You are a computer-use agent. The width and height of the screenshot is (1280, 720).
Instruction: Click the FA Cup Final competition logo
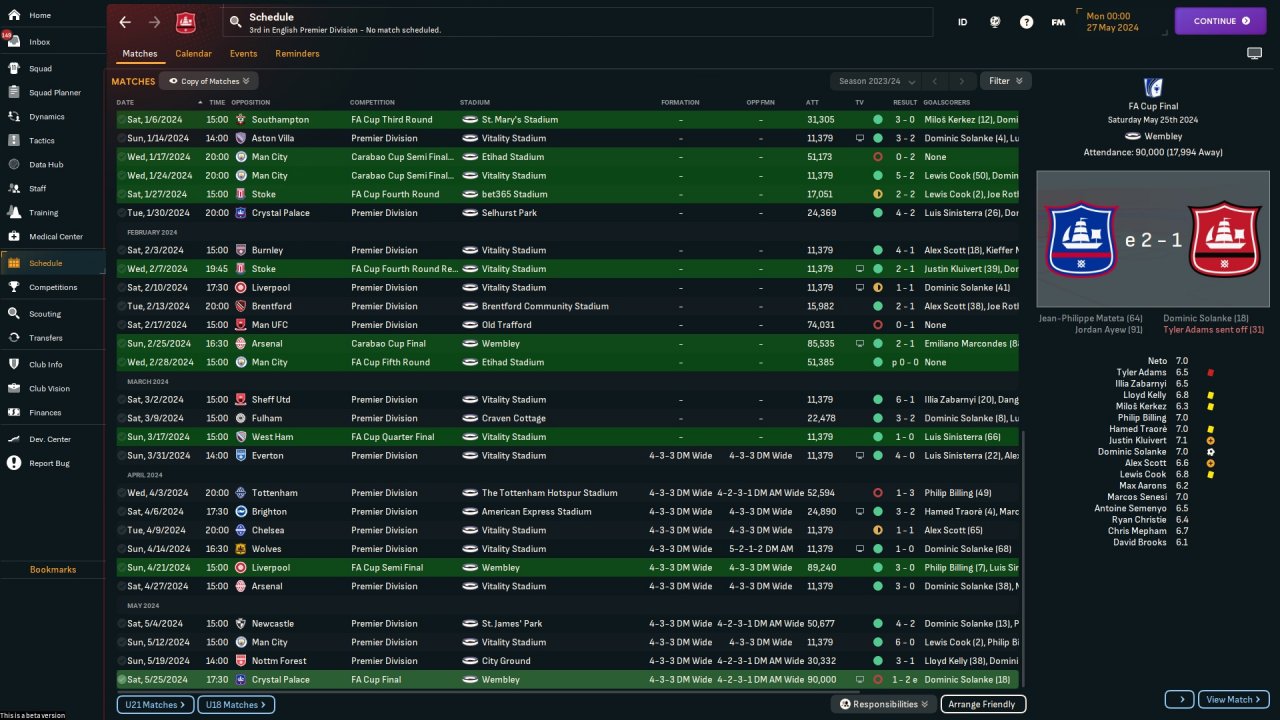click(x=1153, y=87)
